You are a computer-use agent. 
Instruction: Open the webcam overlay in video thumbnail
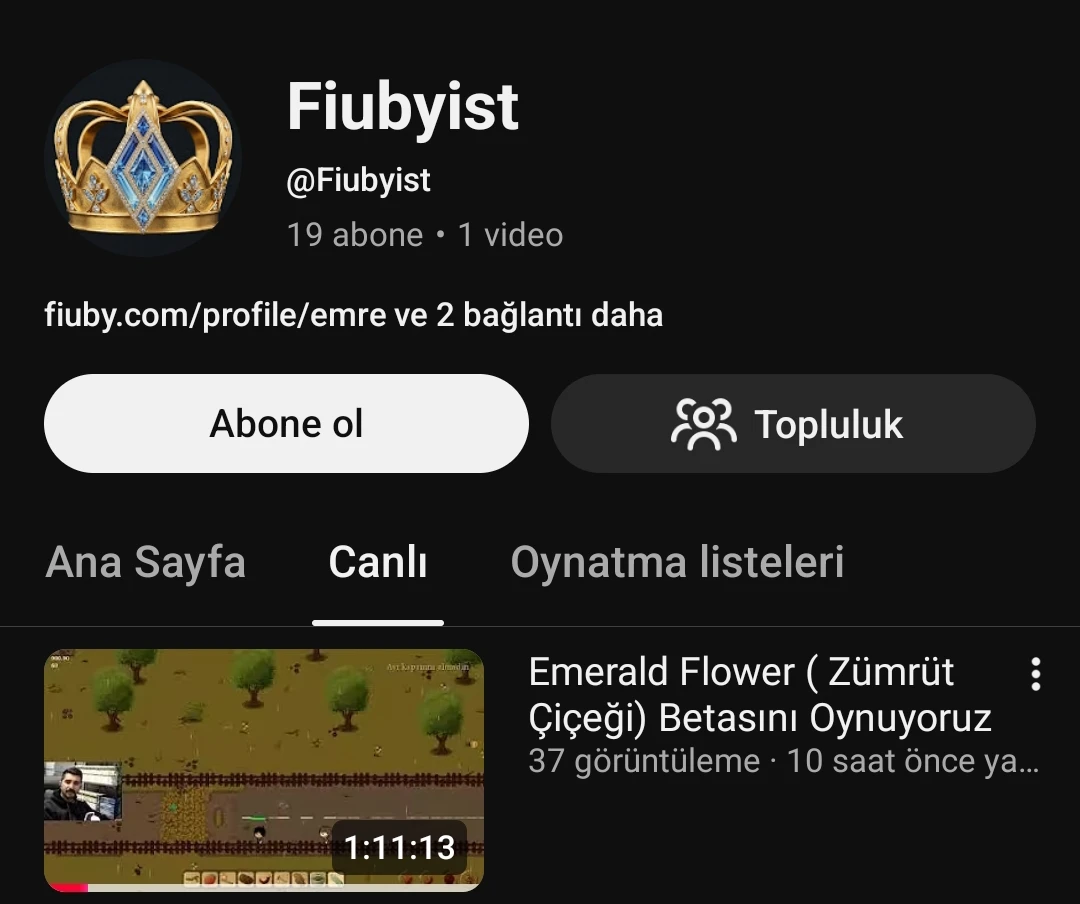coord(83,792)
